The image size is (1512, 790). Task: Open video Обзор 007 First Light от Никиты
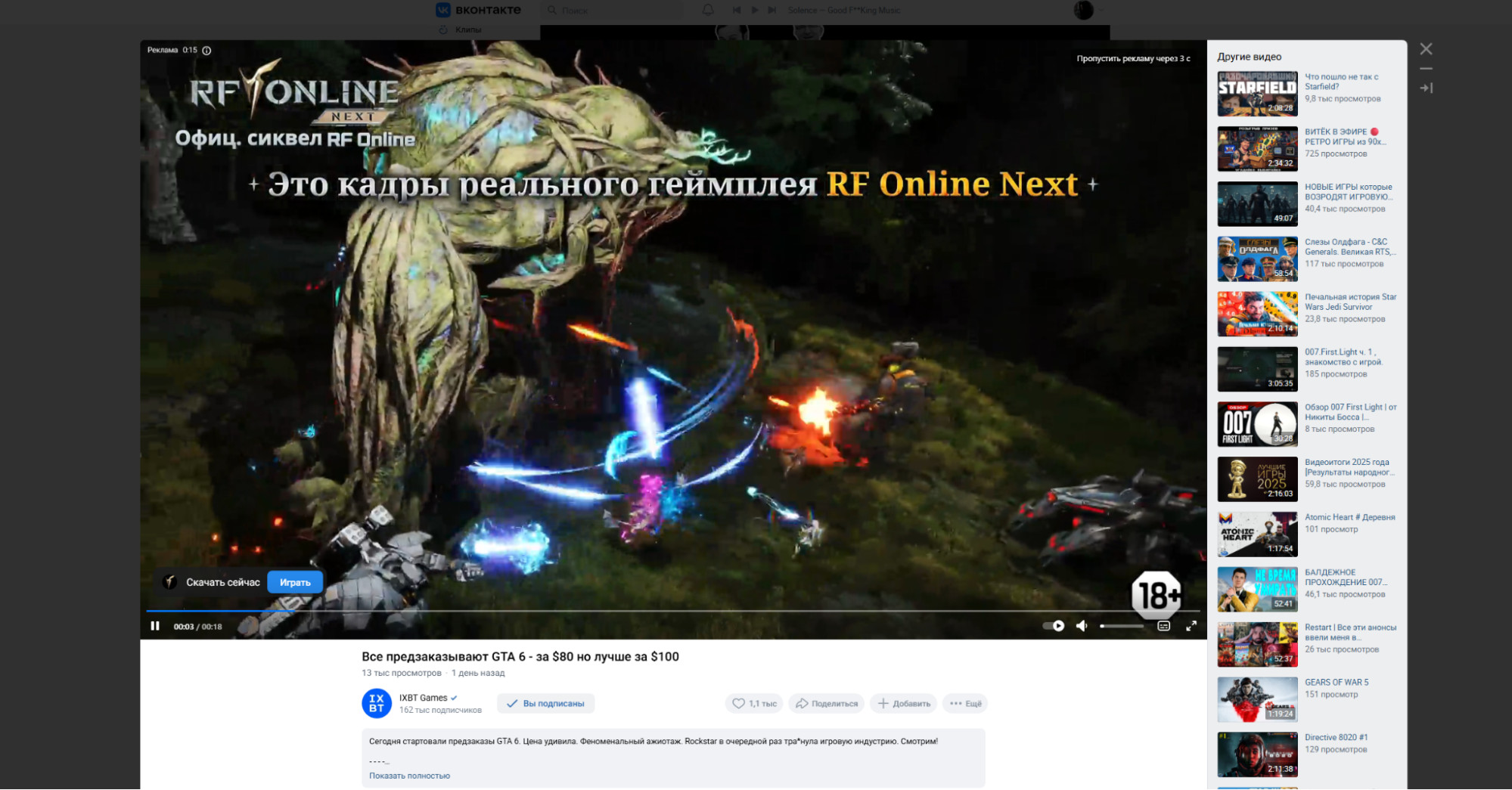[x=1350, y=412]
